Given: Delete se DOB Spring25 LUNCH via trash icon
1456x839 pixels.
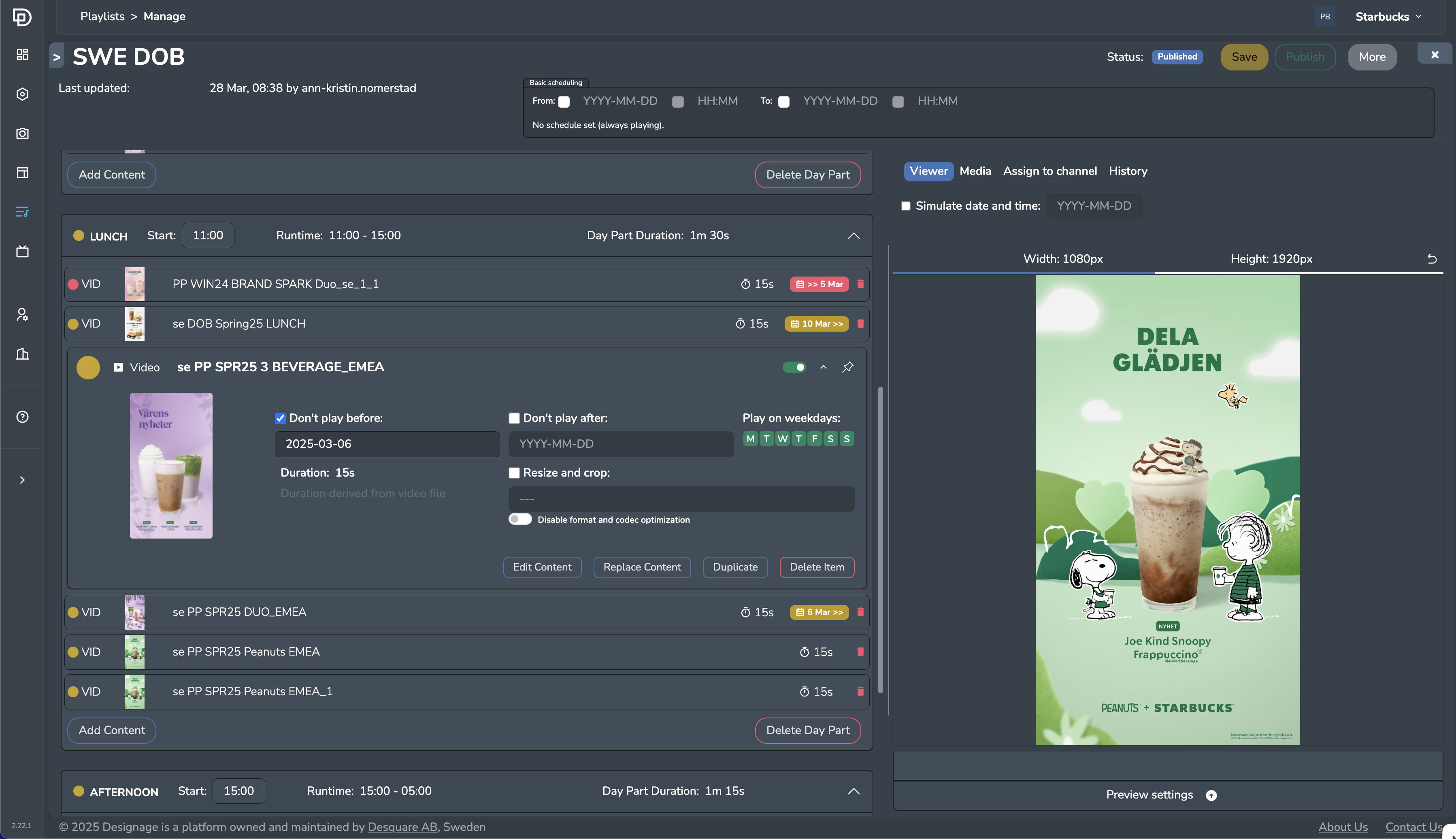Looking at the screenshot, I should (x=860, y=324).
